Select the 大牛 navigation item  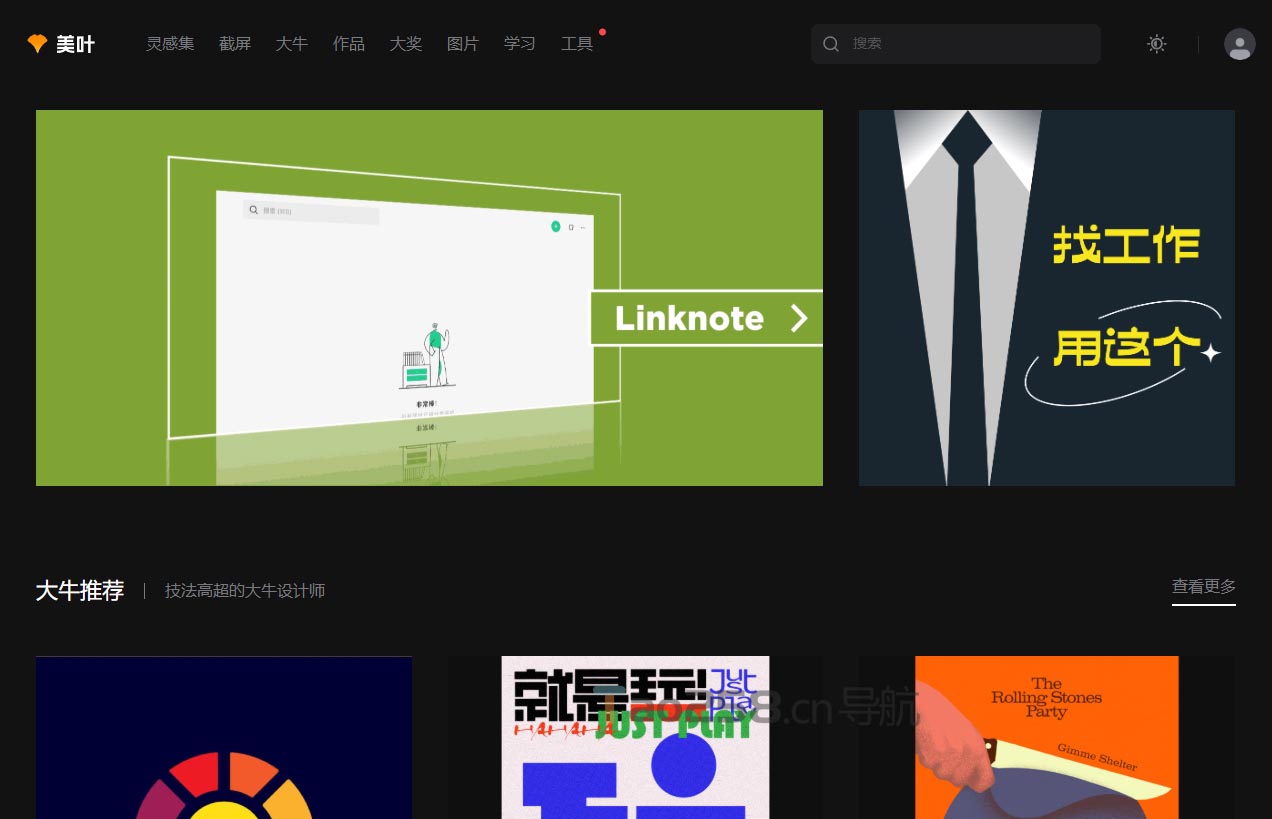[292, 44]
